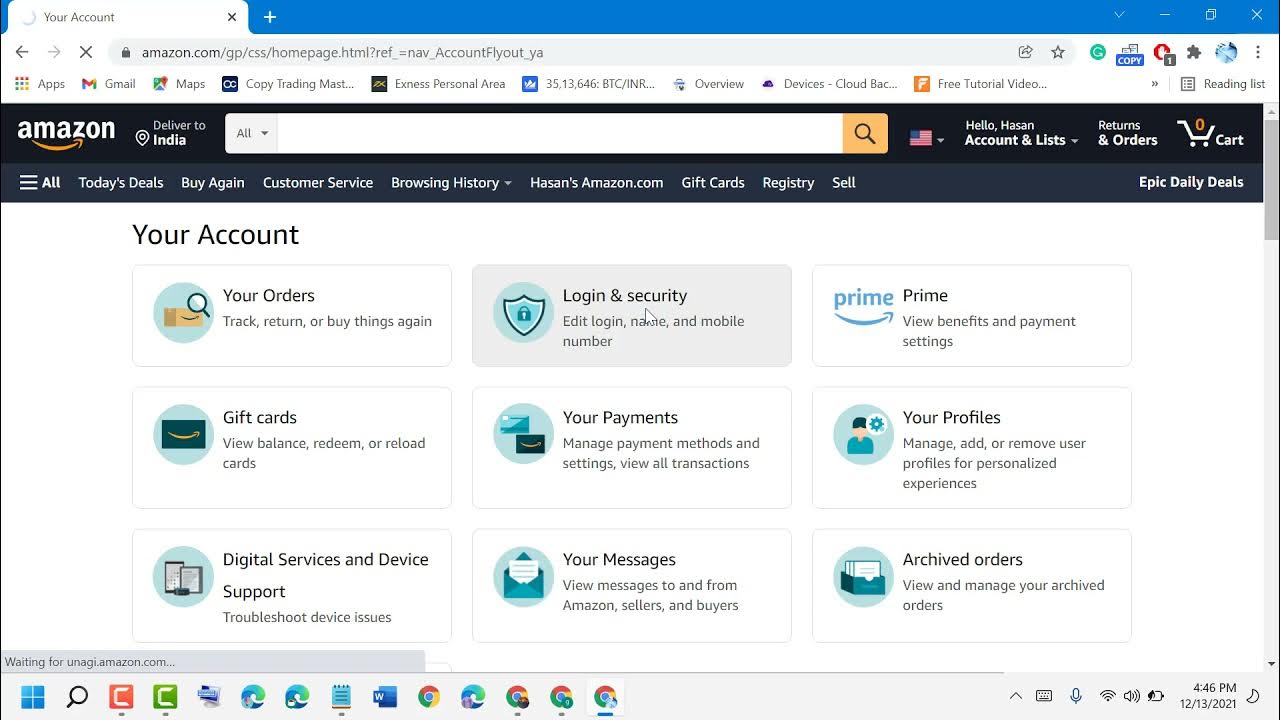Open Login & security settings
Screen dimensions: 1280x720
(x=625, y=295)
